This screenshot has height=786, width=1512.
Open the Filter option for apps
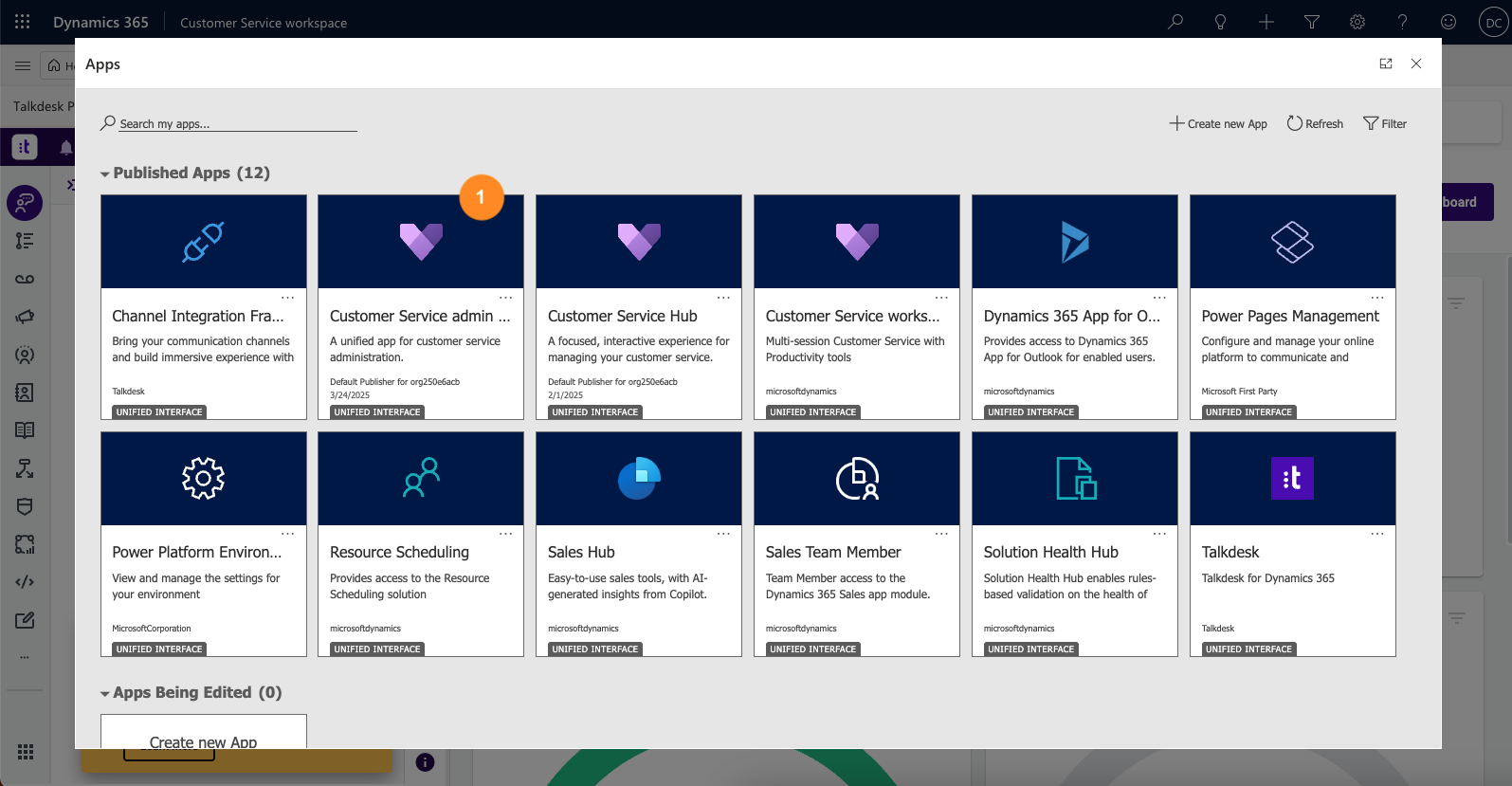point(1385,123)
